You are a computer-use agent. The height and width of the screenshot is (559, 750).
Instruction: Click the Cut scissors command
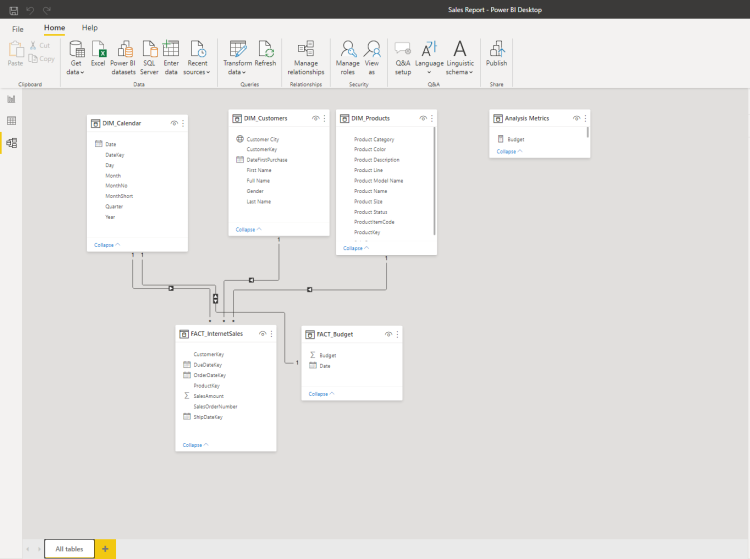coord(40,45)
